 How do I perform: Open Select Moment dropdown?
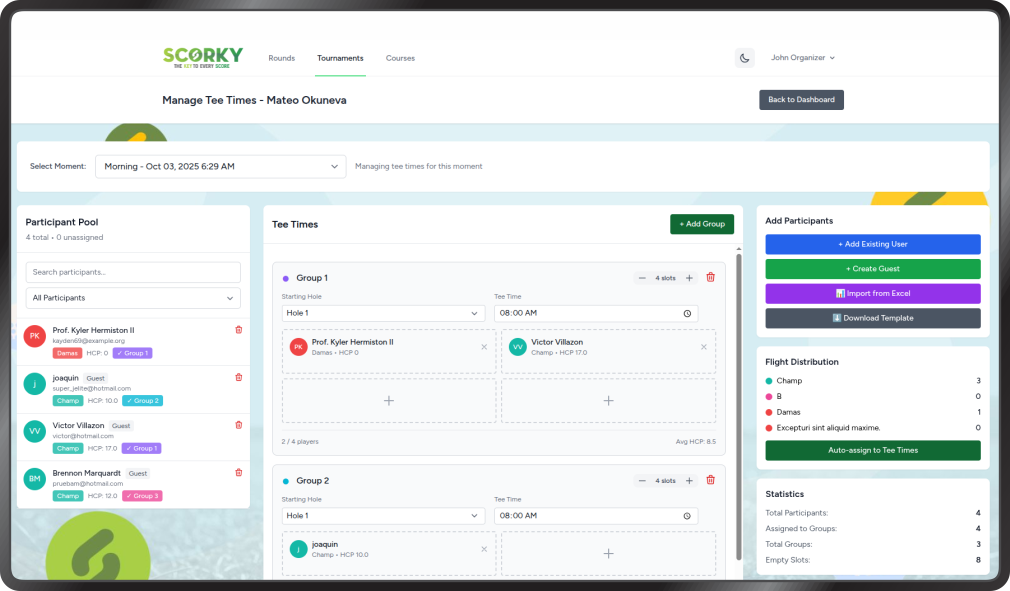[x=220, y=166]
